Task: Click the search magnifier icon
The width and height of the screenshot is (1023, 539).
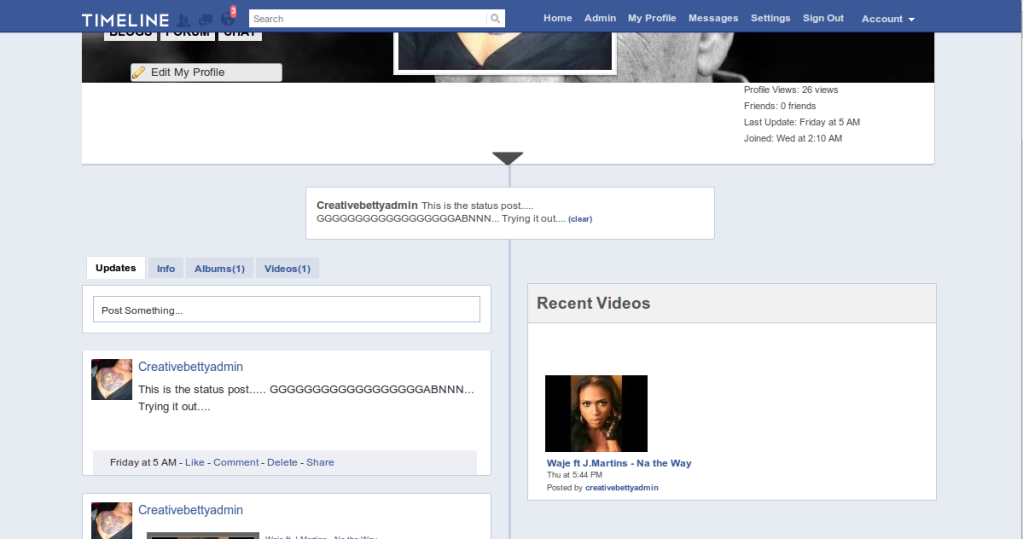Action: (x=495, y=19)
